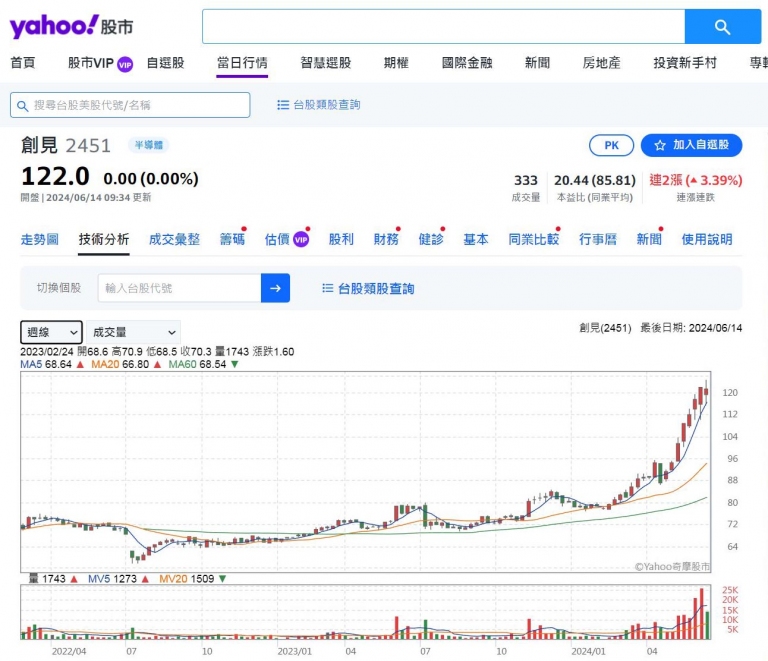Switch to 股利 tab
This screenshot has height=661, width=768.
(x=341, y=239)
